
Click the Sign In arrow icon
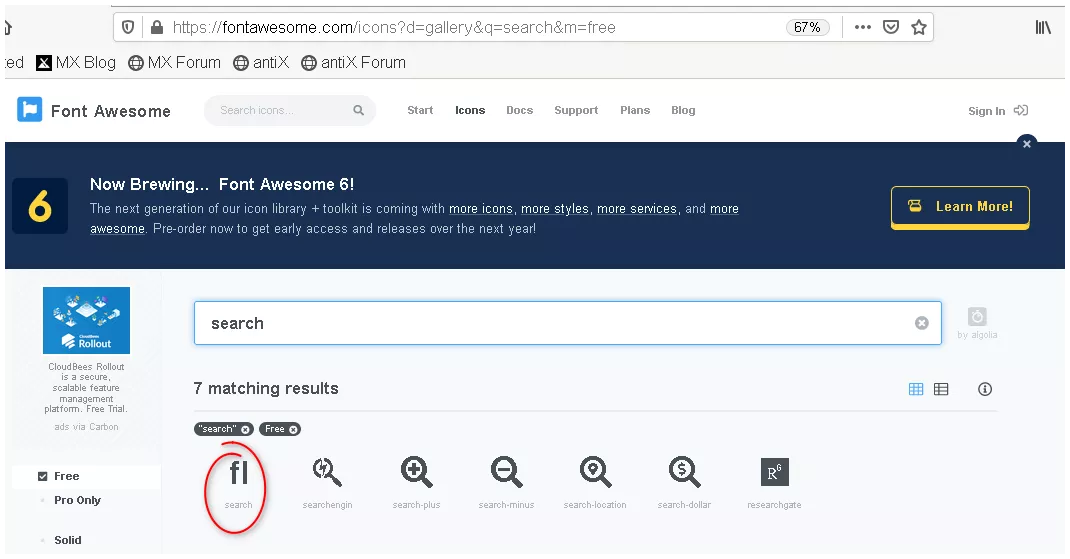click(x=1021, y=111)
